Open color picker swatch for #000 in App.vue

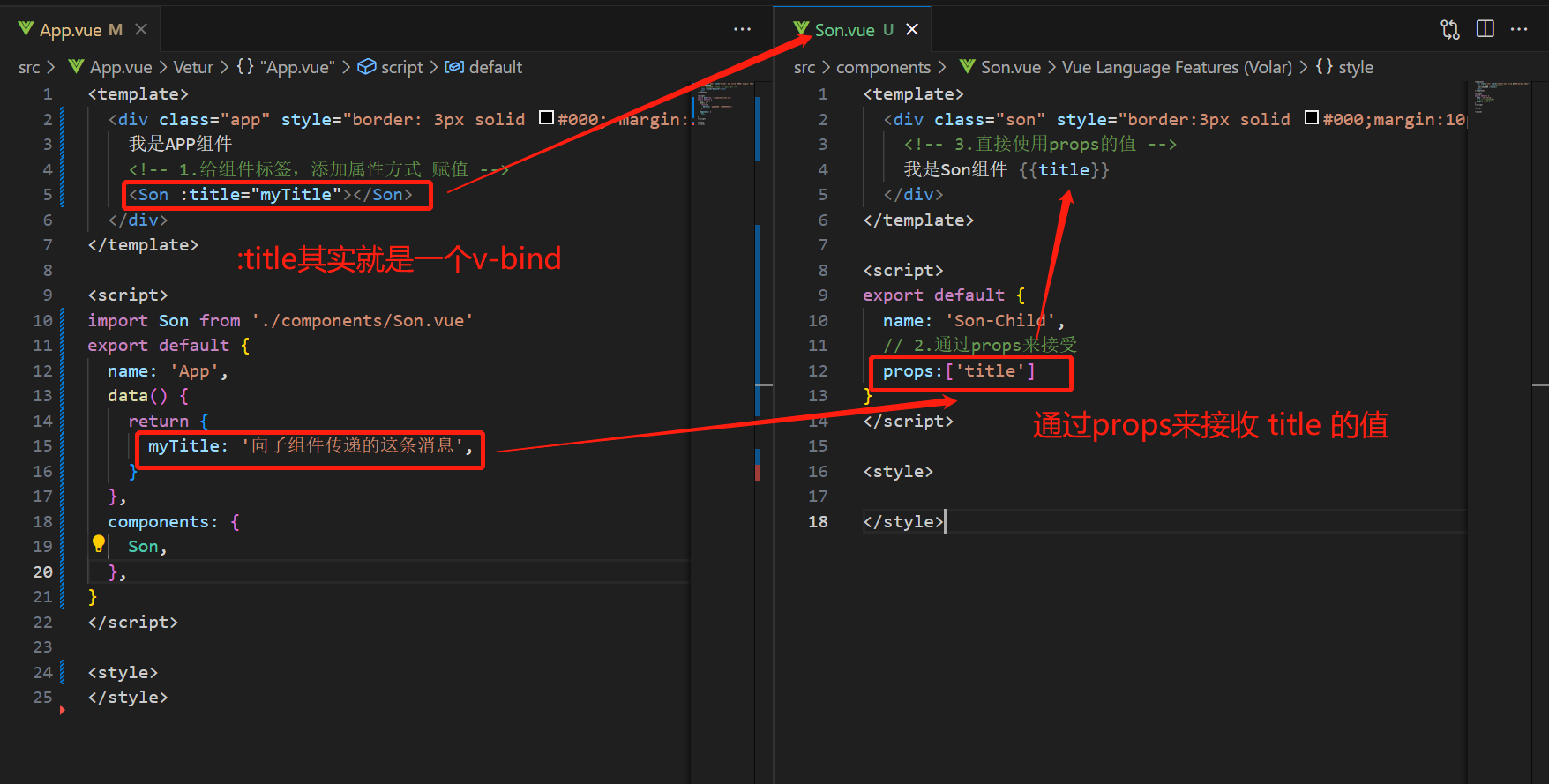[546, 117]
